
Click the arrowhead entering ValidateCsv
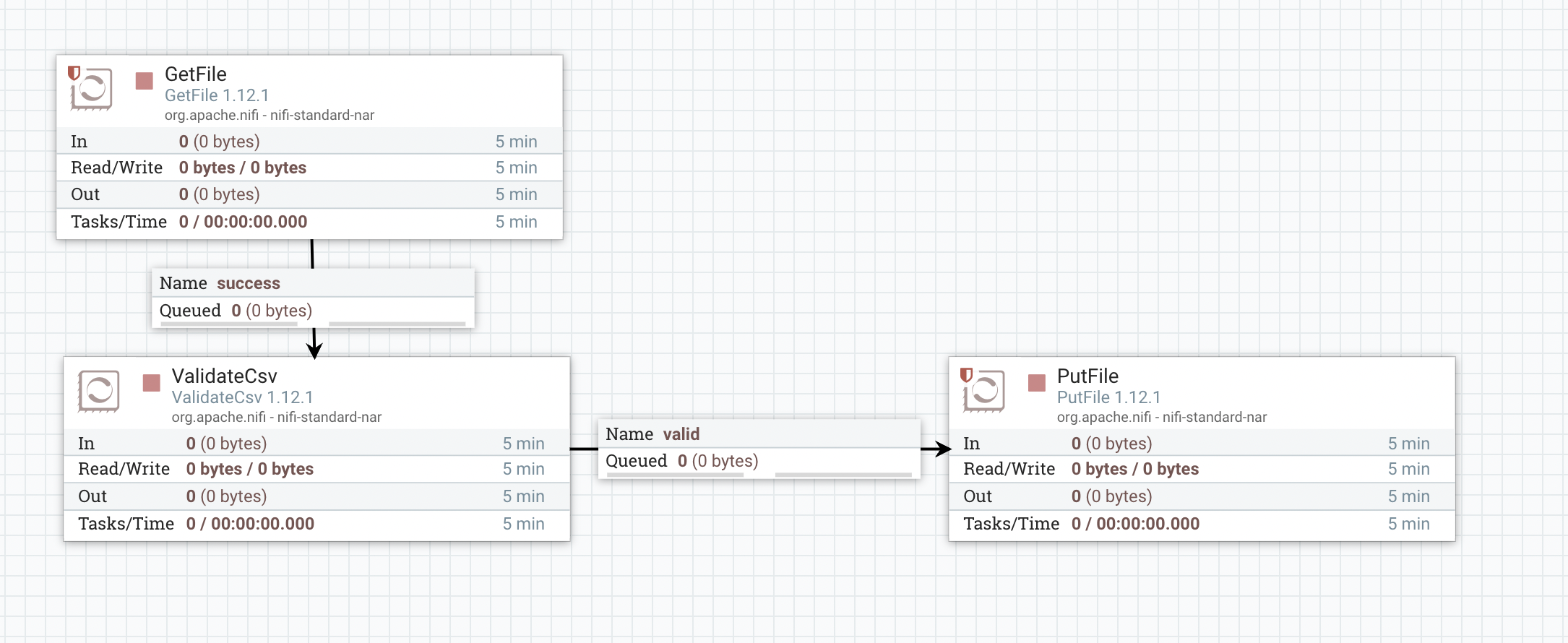pos(314,350)
